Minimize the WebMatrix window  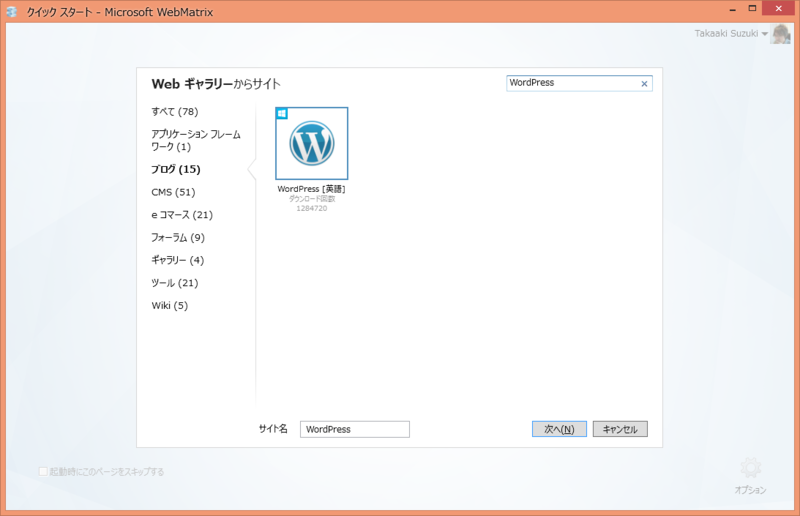[x=733, y=9]
